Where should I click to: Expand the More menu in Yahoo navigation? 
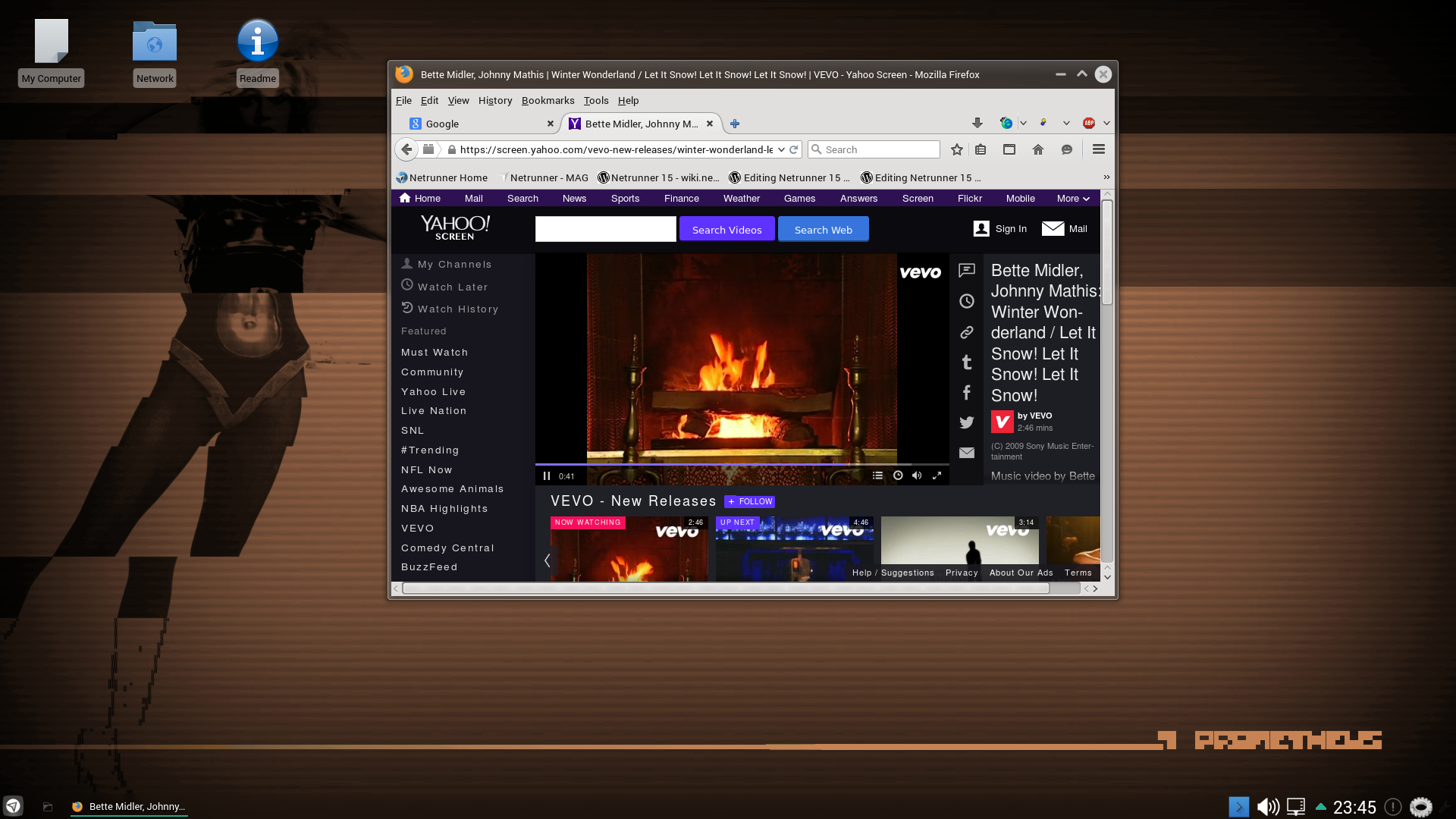click(1072, 198)
